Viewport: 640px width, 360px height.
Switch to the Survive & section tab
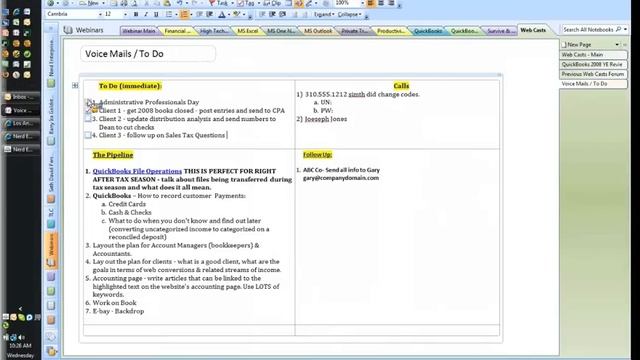coord(501,31)
